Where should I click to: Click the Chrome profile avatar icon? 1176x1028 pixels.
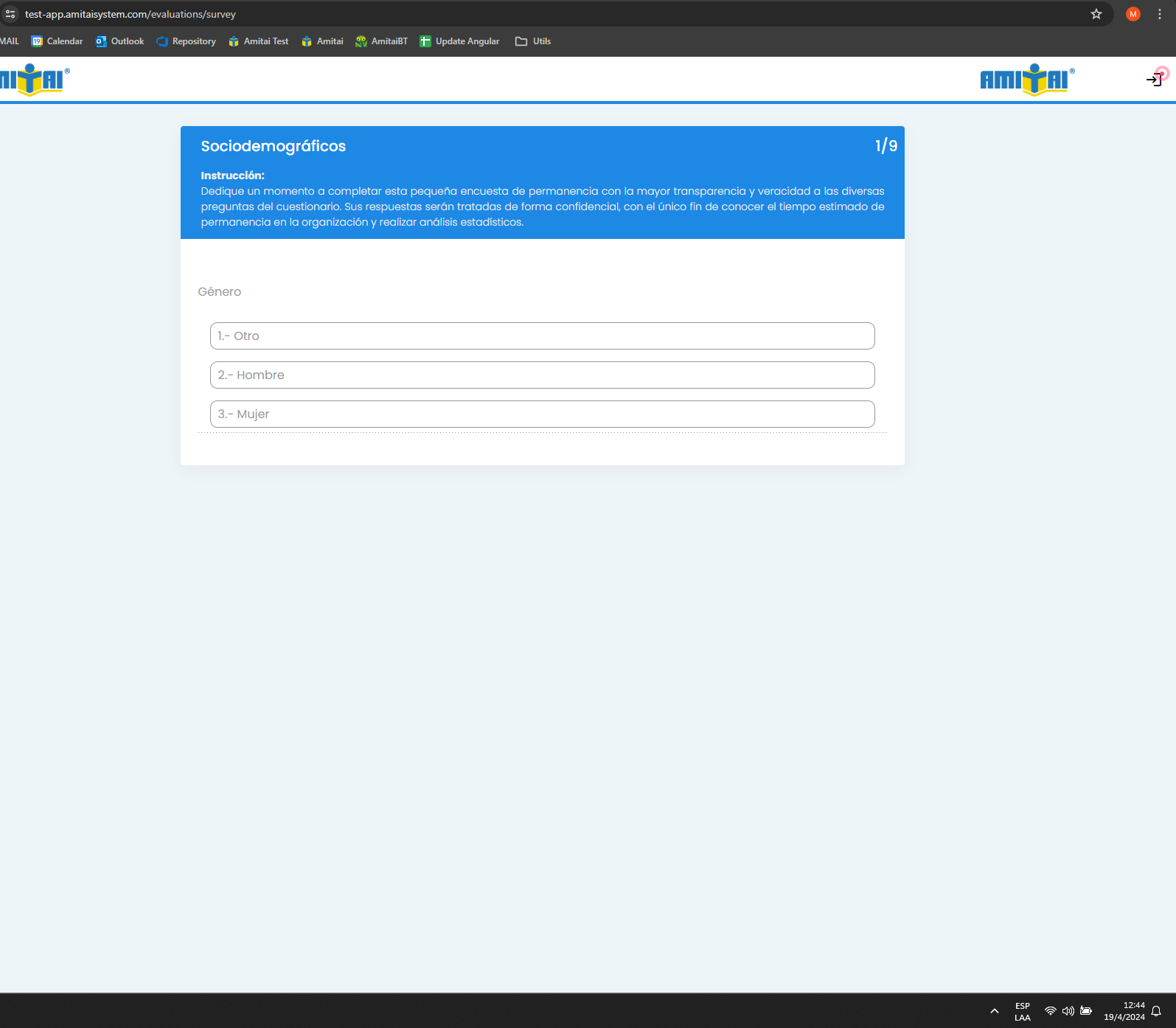[x=1133, y=14]
